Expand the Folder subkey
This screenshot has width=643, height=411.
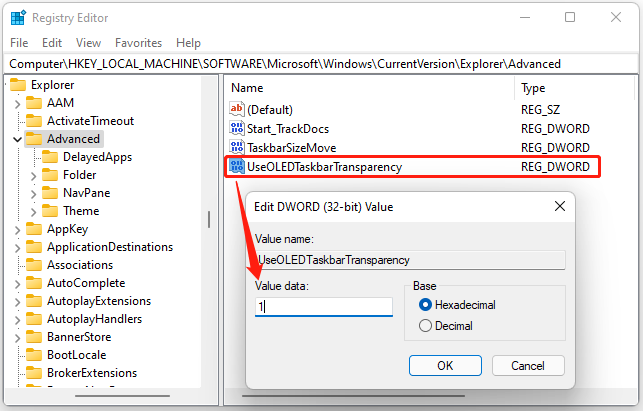(x=33, y=176)
